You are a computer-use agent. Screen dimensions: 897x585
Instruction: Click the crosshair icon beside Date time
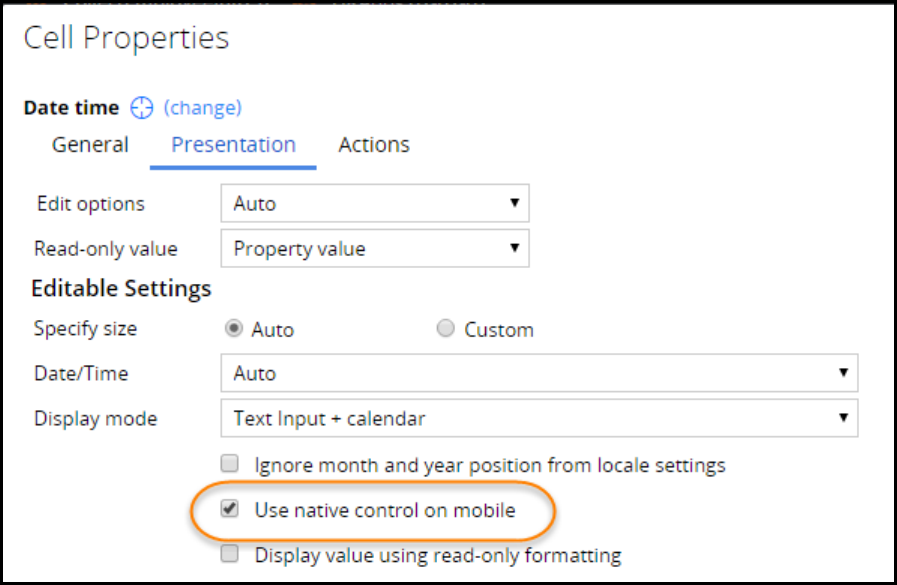coord(142,108)
